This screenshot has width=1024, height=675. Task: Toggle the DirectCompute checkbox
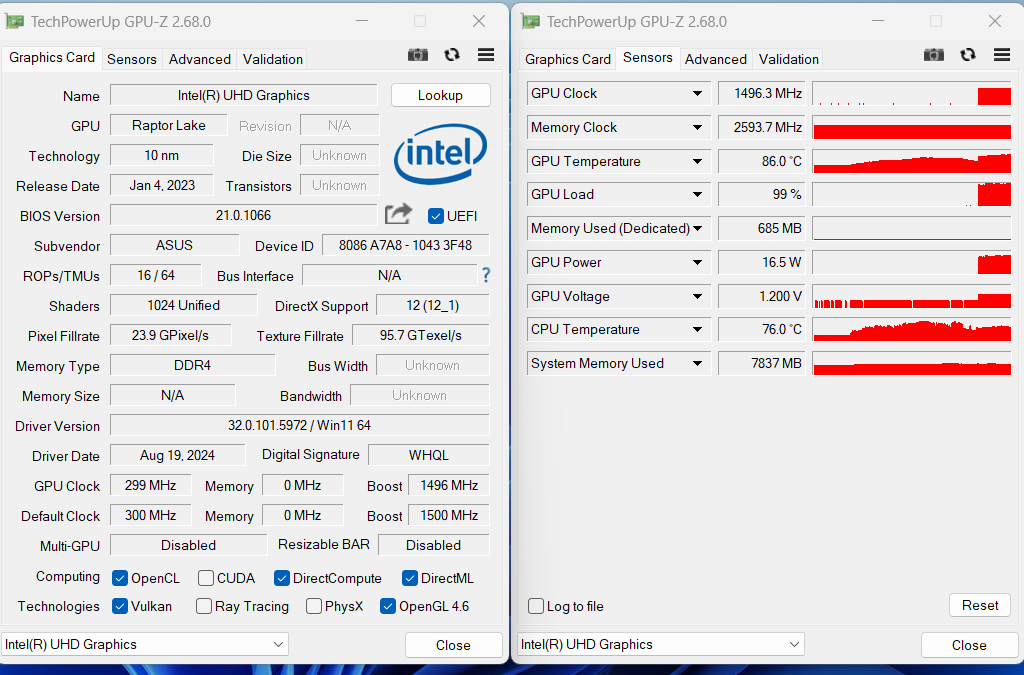click(x=282, y=578)
